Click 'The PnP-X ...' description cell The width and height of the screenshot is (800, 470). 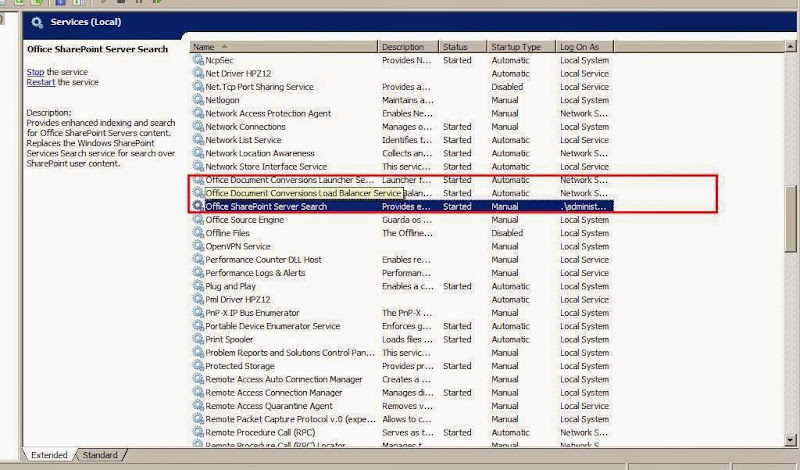tap(407, 312)
